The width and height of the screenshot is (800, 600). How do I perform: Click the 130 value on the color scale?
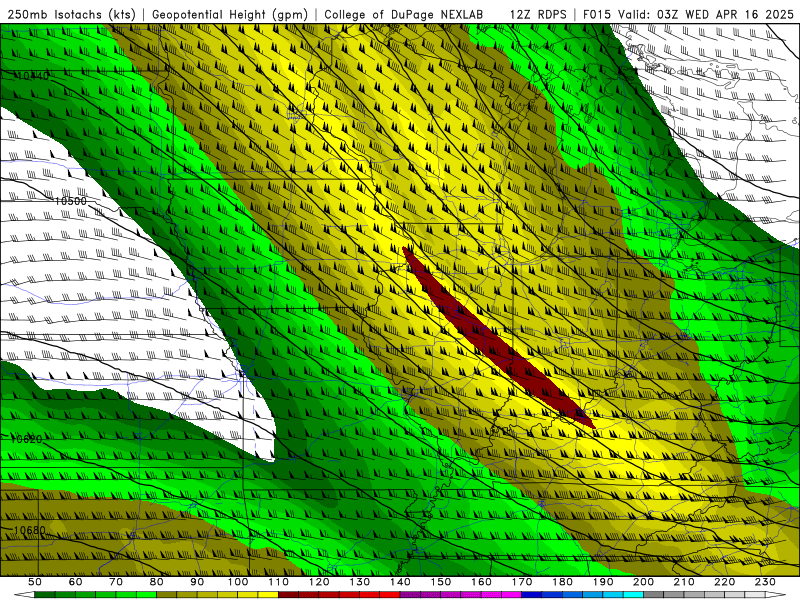pos(360,582)
